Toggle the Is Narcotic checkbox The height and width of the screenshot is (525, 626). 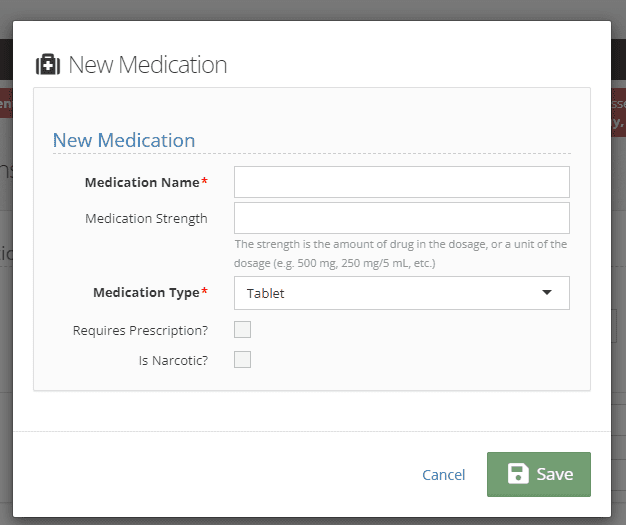(x=242, y=360)
